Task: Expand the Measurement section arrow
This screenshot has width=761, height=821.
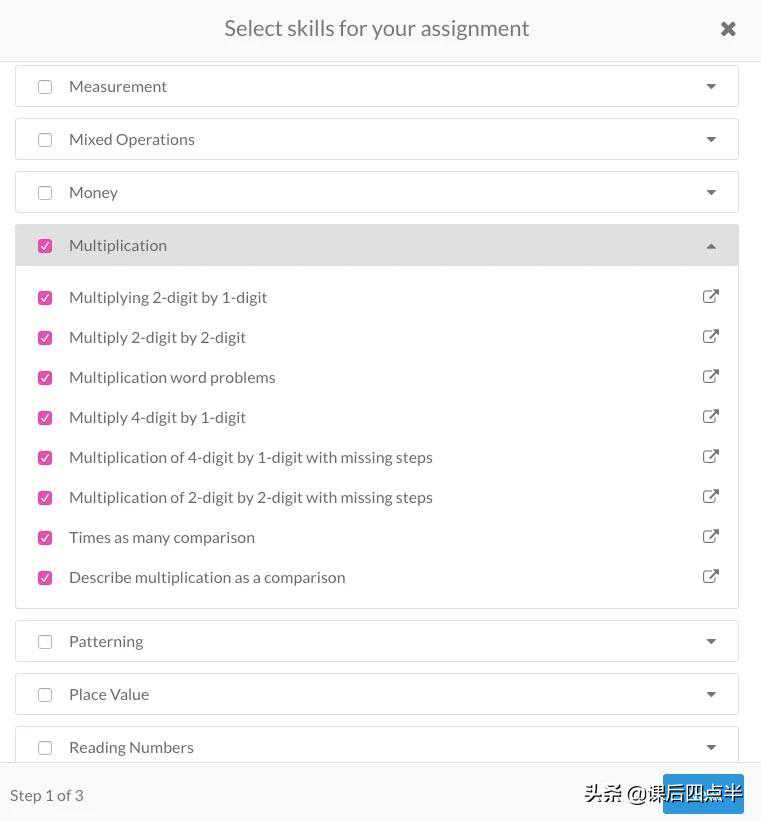Action: pyautogui.click(x=711, y=87)
